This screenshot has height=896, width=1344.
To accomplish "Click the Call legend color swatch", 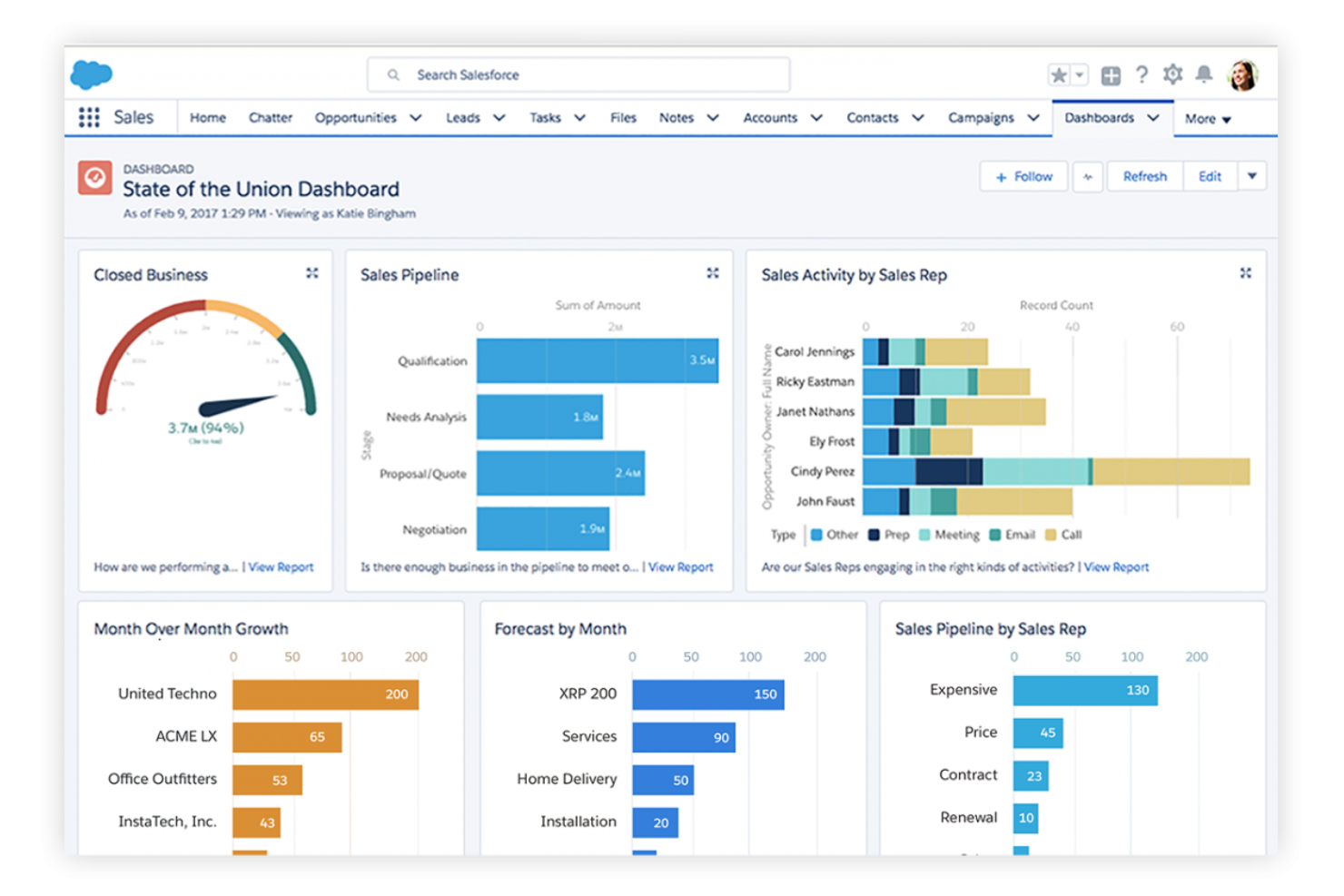I will click(x=1052, y=535).
